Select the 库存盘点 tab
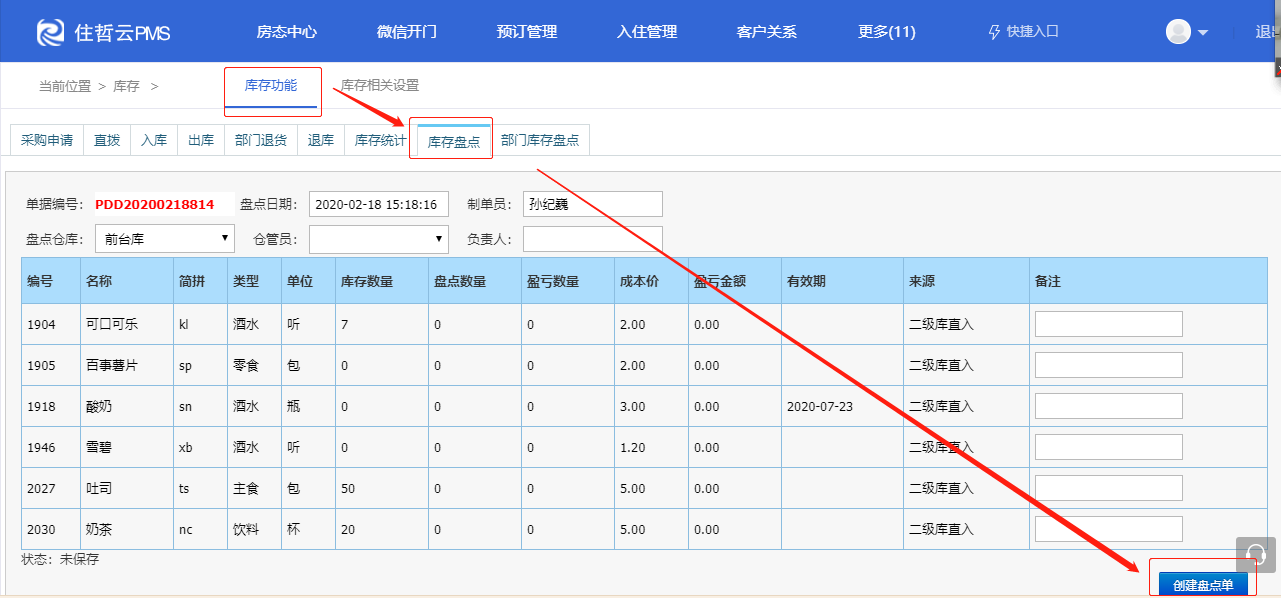Viewport: 1281px width, 598px height. [454, 142]
